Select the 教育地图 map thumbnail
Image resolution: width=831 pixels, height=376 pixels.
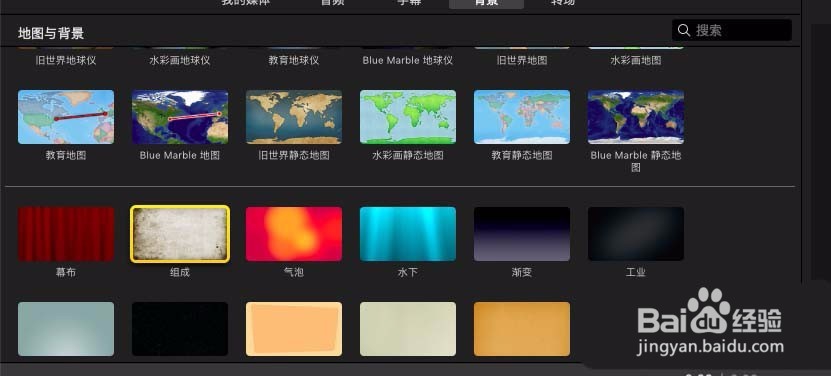66,117
